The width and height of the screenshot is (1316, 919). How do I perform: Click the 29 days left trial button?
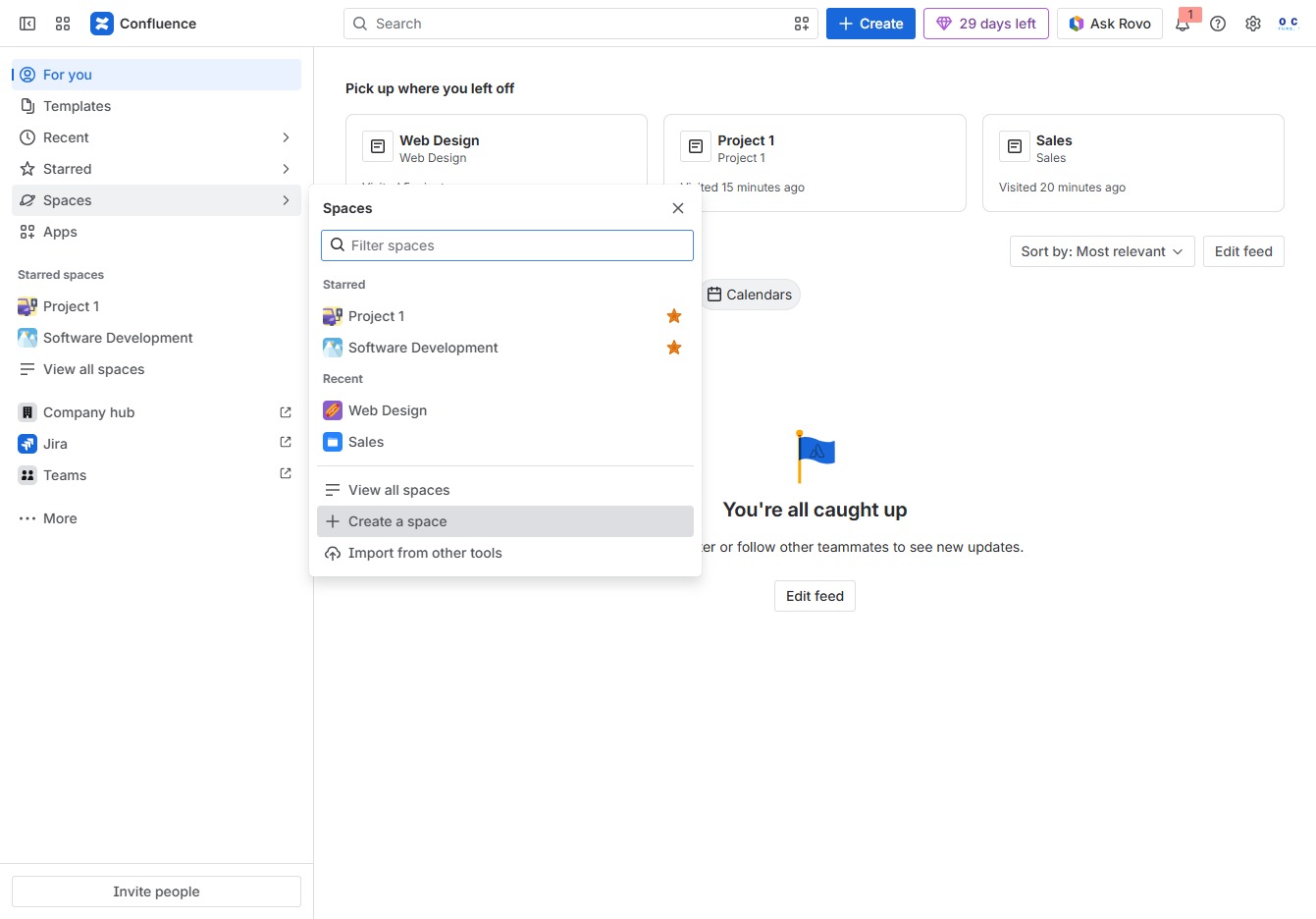click(x=986, y=24)
